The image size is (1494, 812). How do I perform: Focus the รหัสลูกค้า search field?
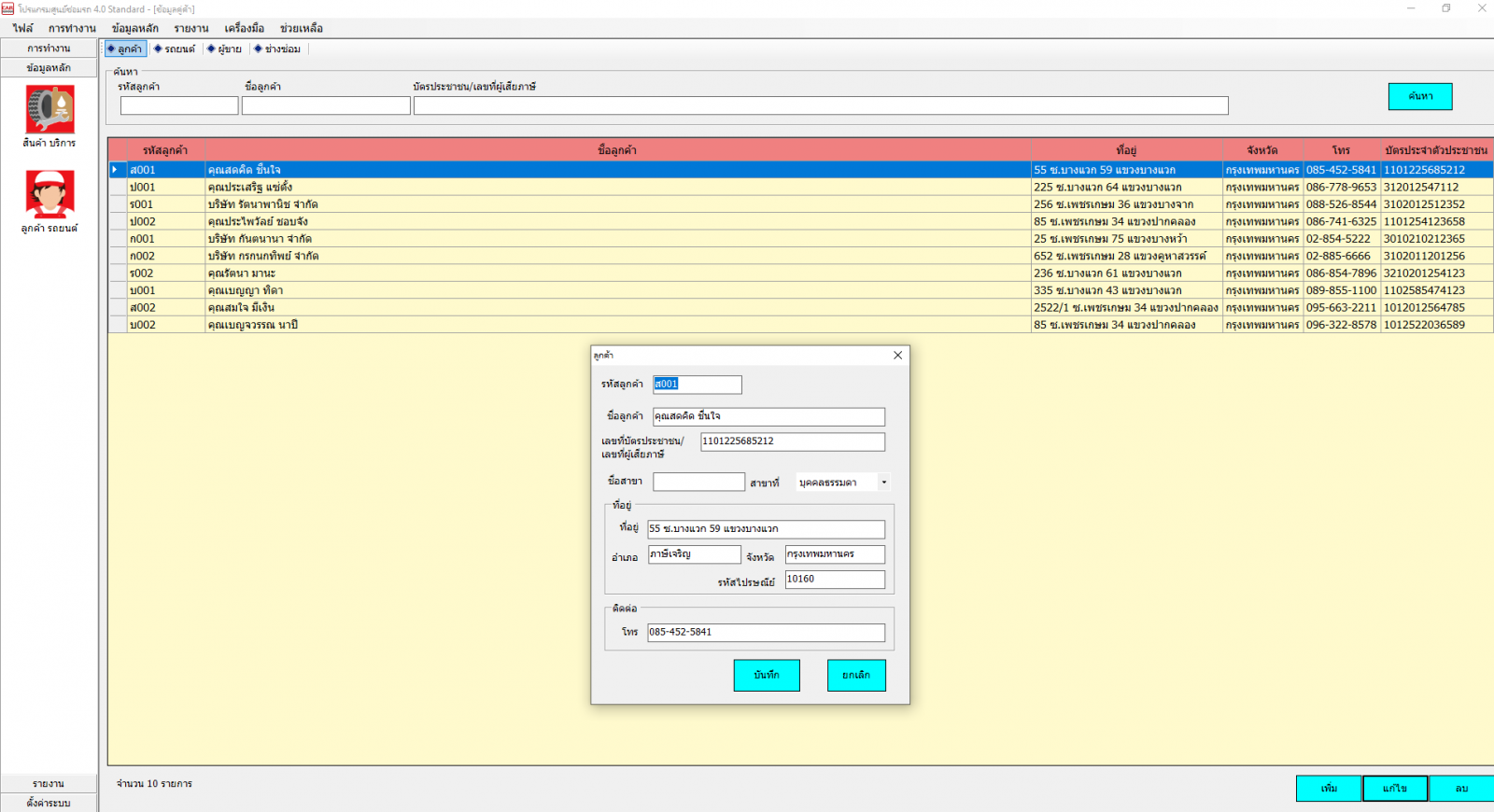(x=179, y=106)
